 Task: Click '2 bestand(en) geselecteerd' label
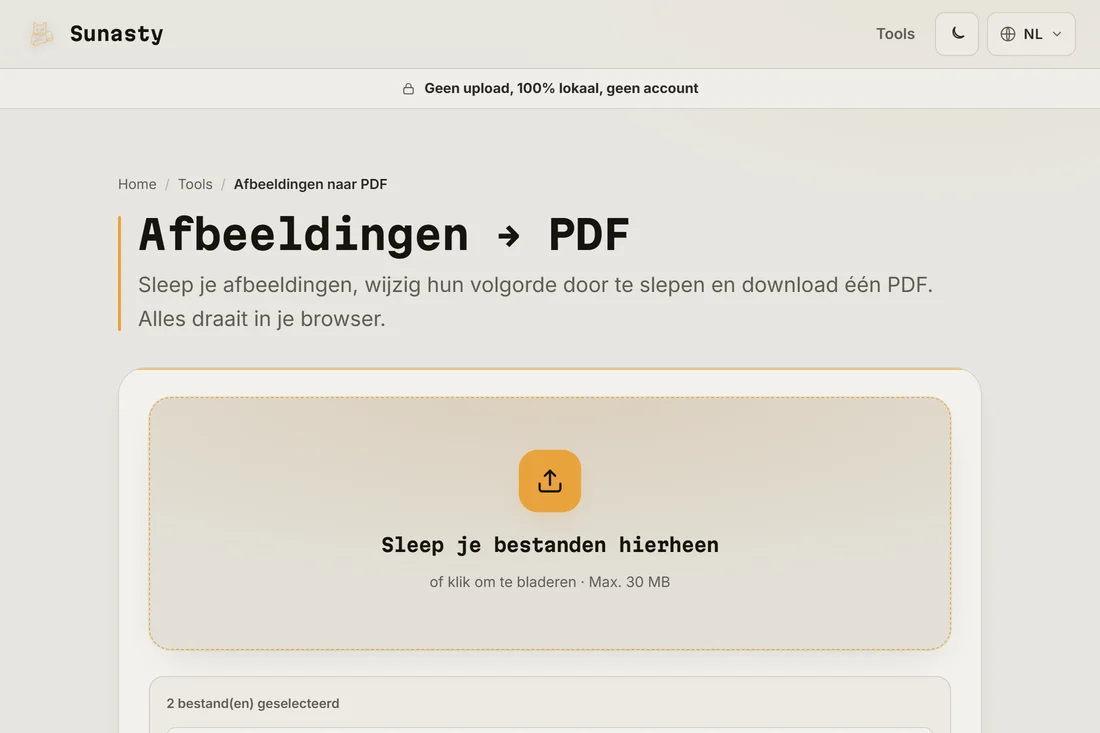coord(253,704)
